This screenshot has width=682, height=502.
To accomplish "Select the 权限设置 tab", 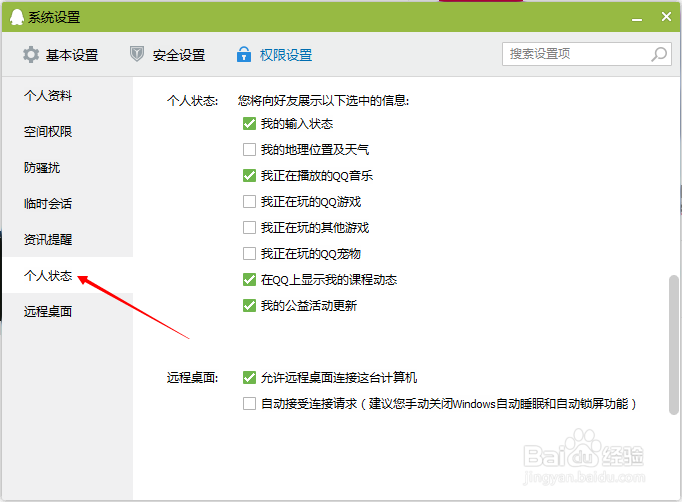I will pyautogui.click(x=274, y=55).
